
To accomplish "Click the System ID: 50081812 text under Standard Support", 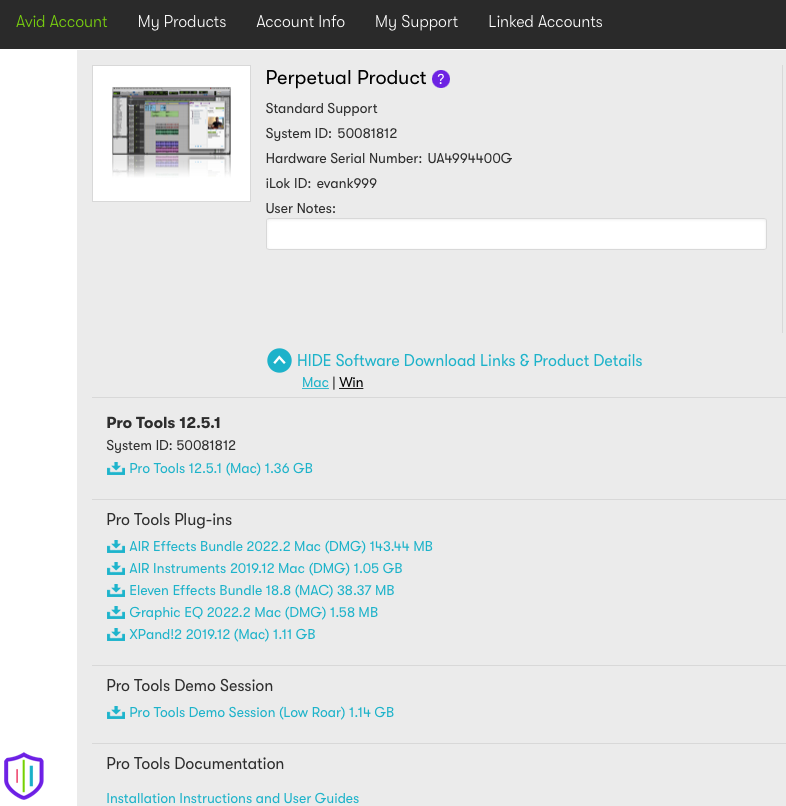I will coord(331,134).
